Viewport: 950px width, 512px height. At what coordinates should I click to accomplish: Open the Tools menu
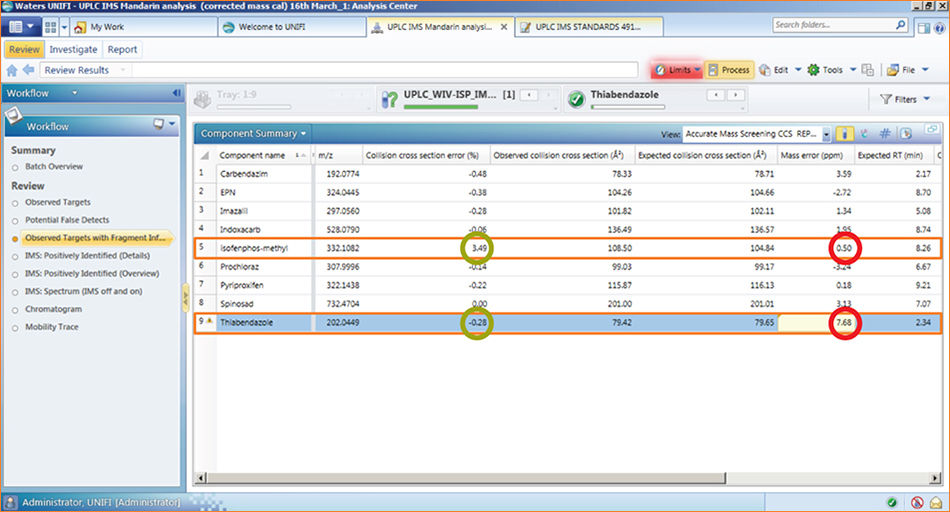[x=832, y=70]
